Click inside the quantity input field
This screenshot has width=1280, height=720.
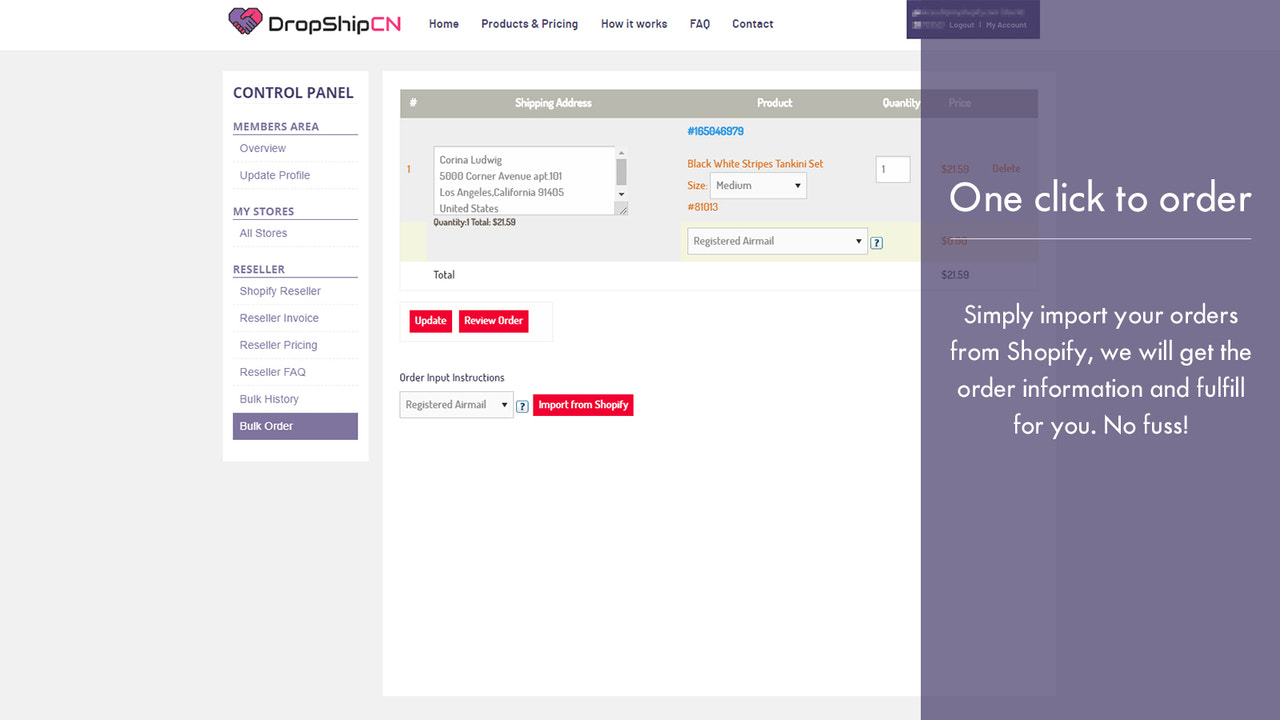(892, 168)
